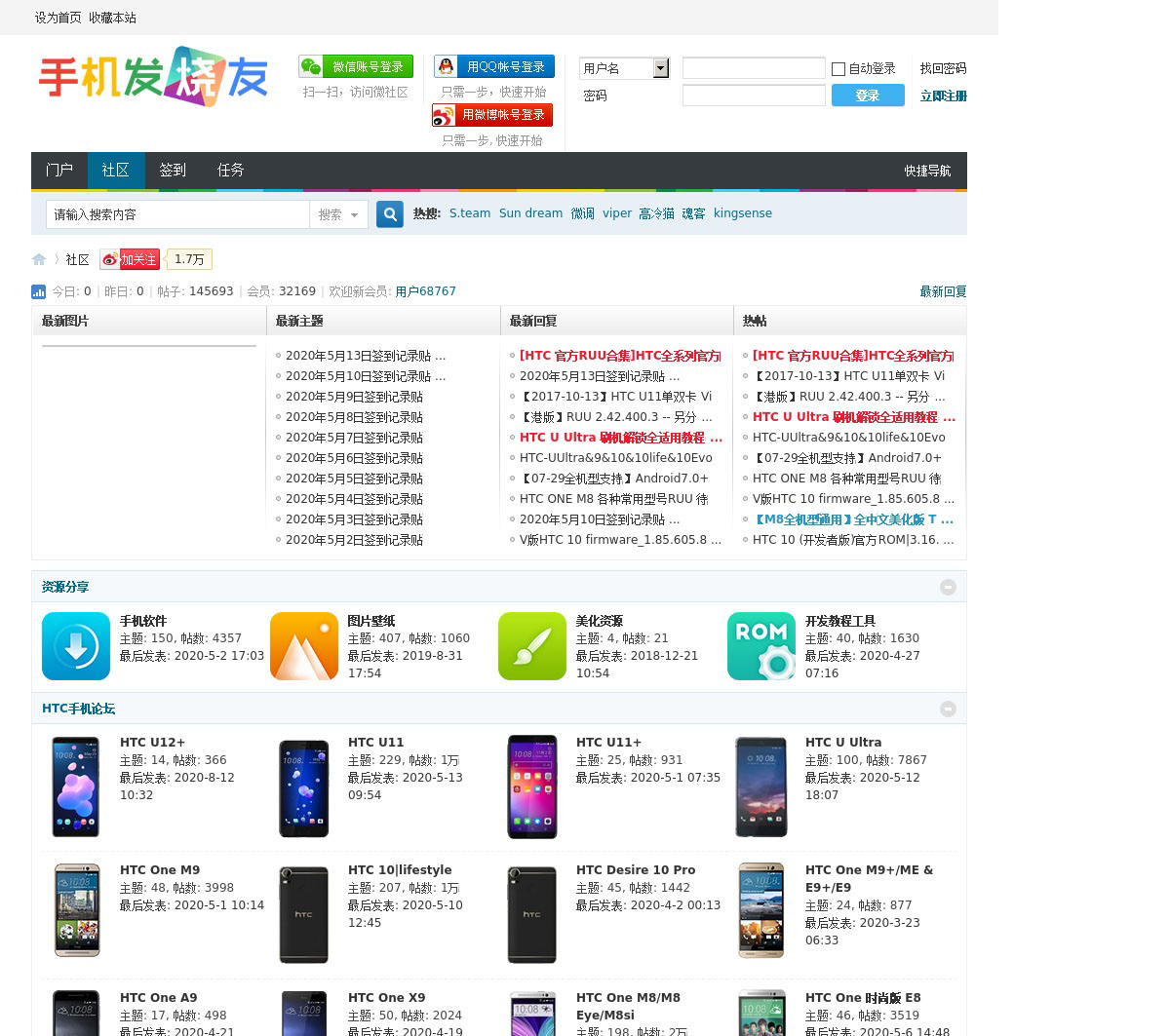
Task: Open the 图片壁纸 orange picture icon
Action: coord(304,646)
